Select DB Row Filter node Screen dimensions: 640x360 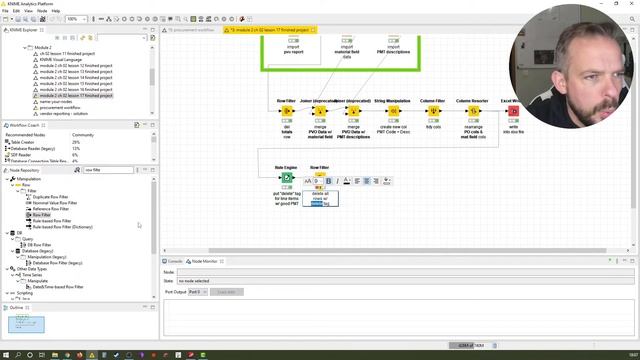point(39,245)
